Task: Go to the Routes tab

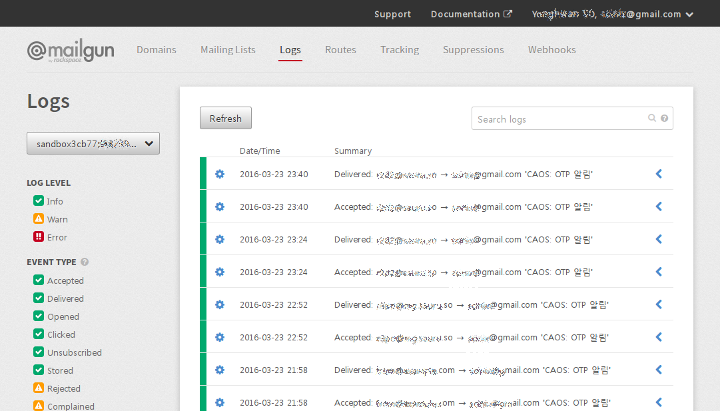Action: (x=340, y=50)
